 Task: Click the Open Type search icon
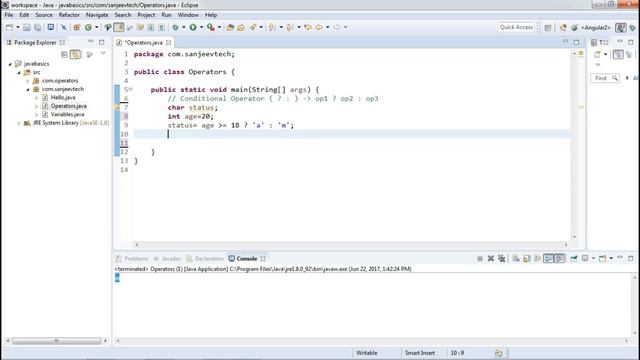[108, 27]
